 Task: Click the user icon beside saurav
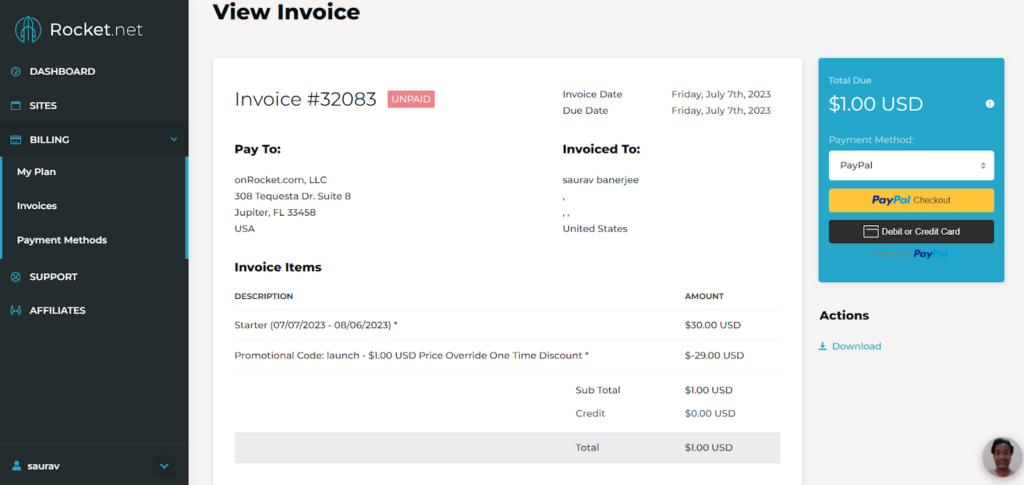tap(17, 466)
